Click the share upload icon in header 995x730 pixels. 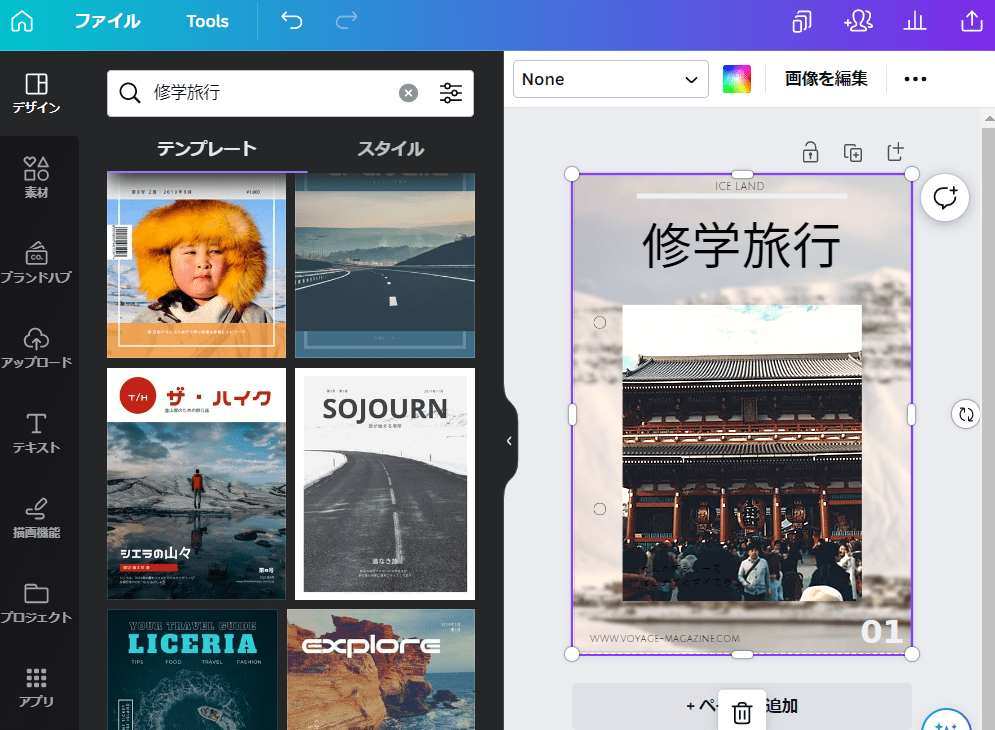971,21
